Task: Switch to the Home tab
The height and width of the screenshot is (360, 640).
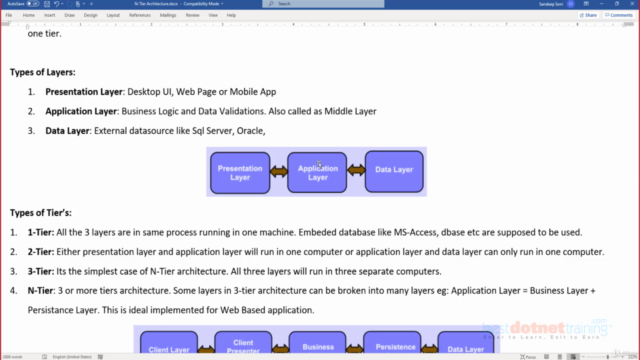Action: (x=29, y=15)
